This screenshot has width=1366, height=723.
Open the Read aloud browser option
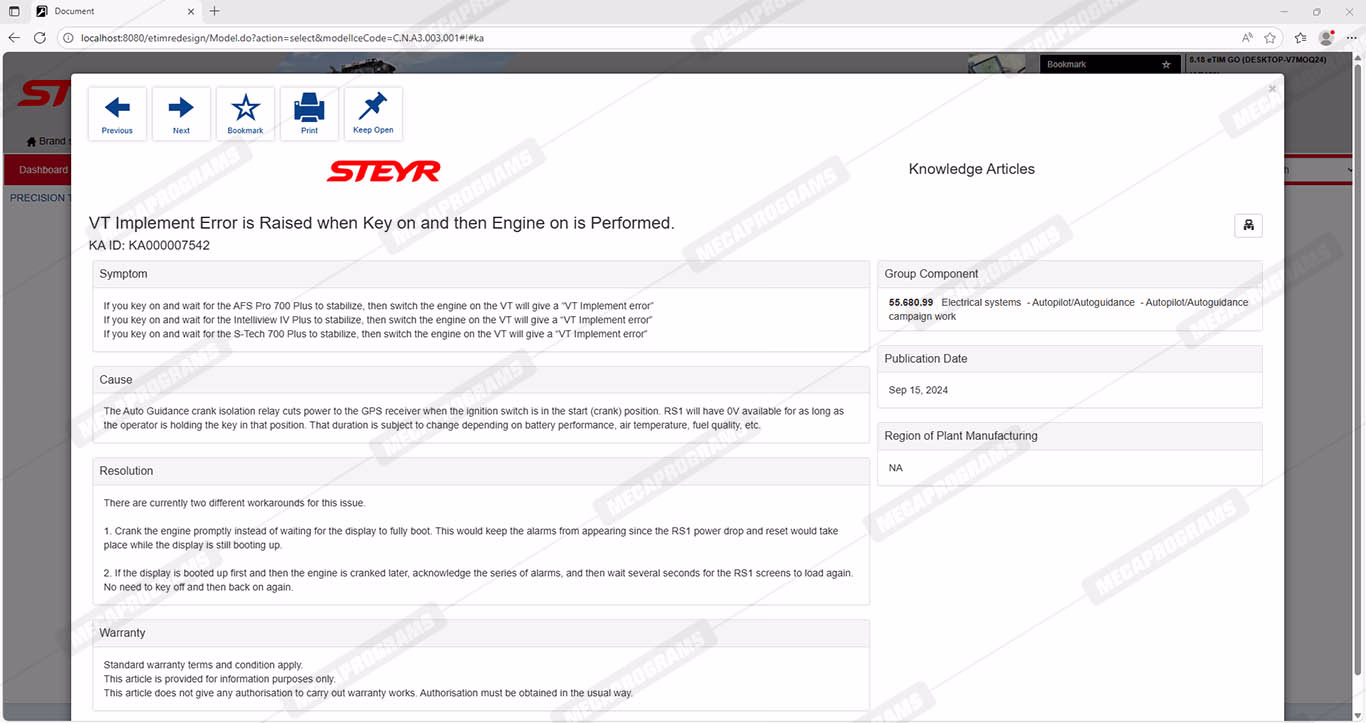(1247, 38)
